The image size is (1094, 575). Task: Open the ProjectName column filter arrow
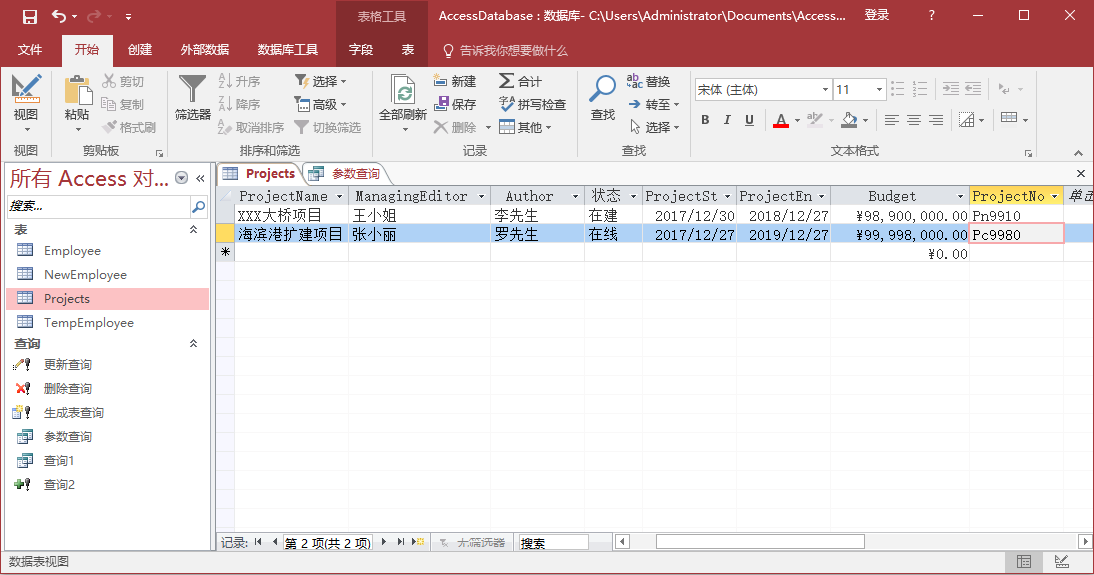340,197
